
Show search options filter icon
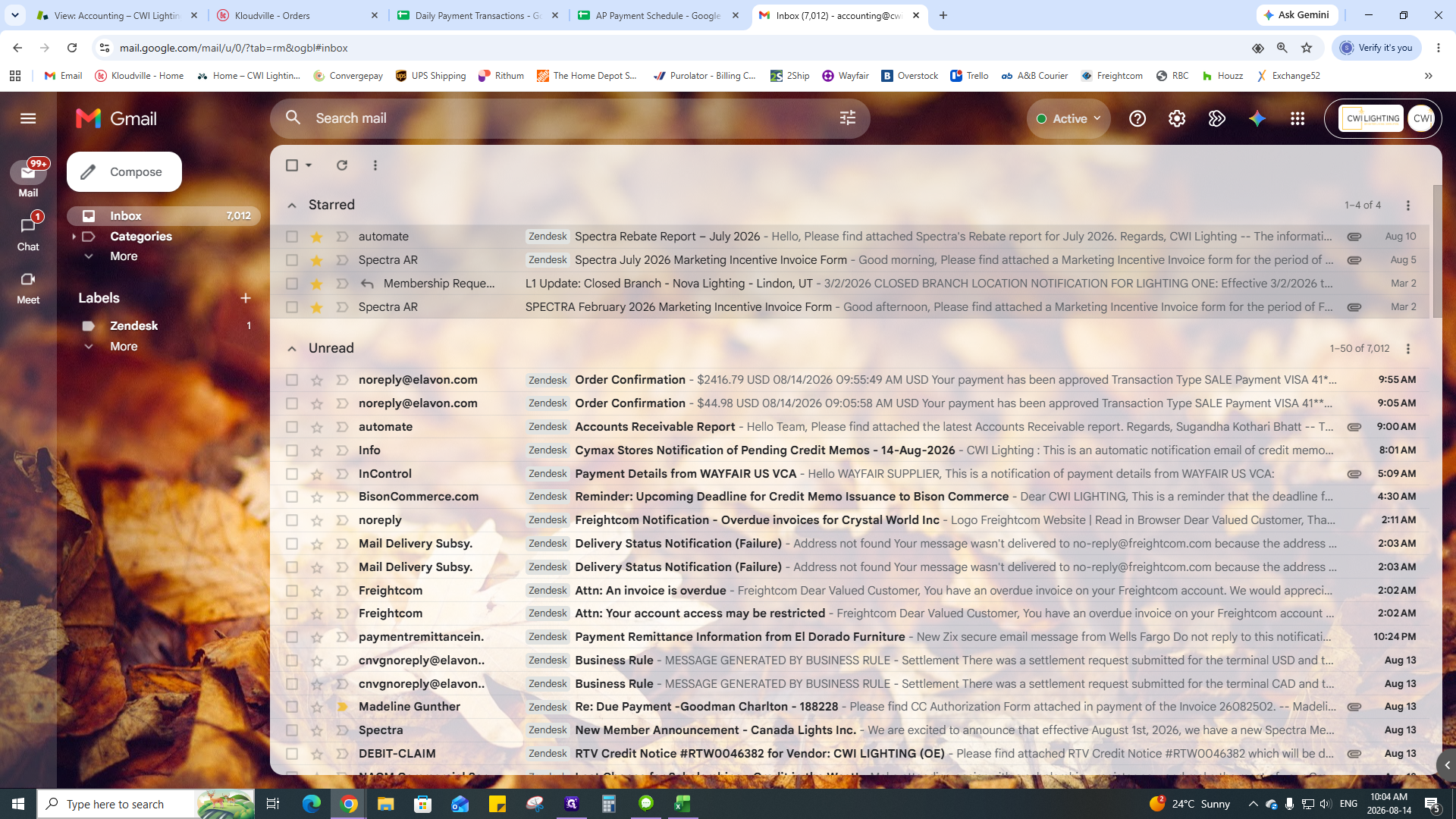click(x=848, y=118)
